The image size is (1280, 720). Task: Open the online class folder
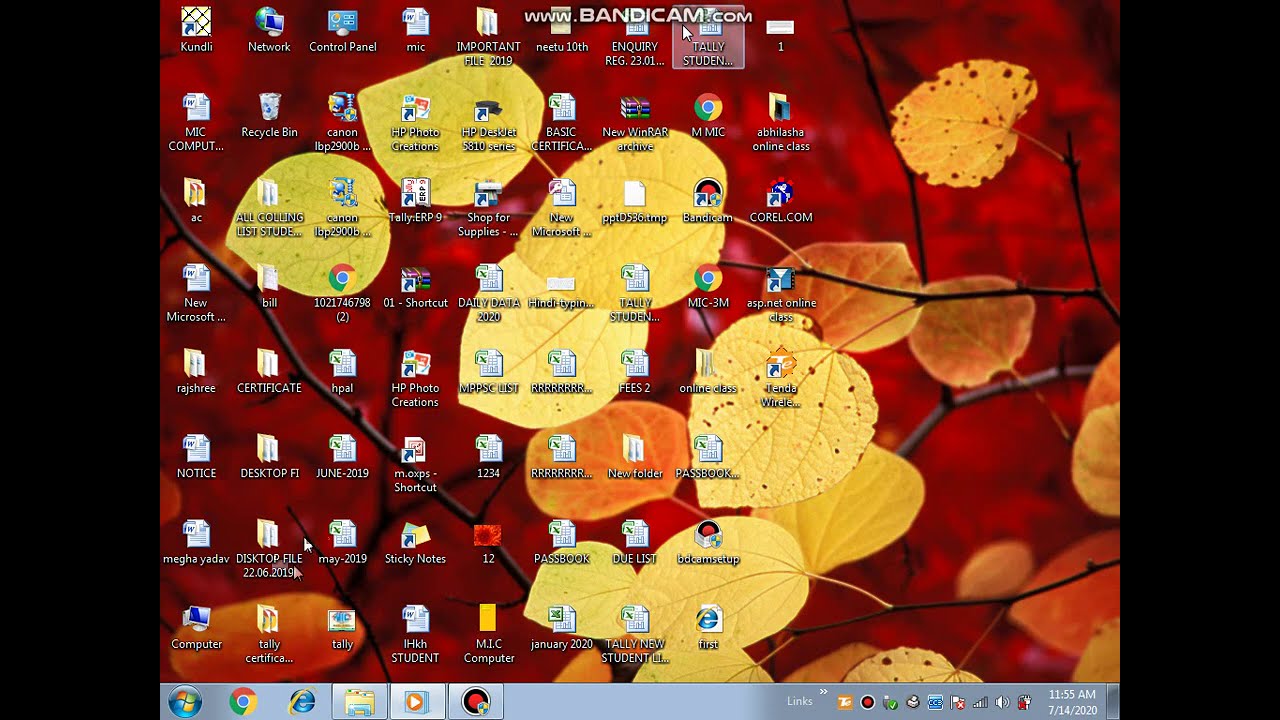coord(708,371)
